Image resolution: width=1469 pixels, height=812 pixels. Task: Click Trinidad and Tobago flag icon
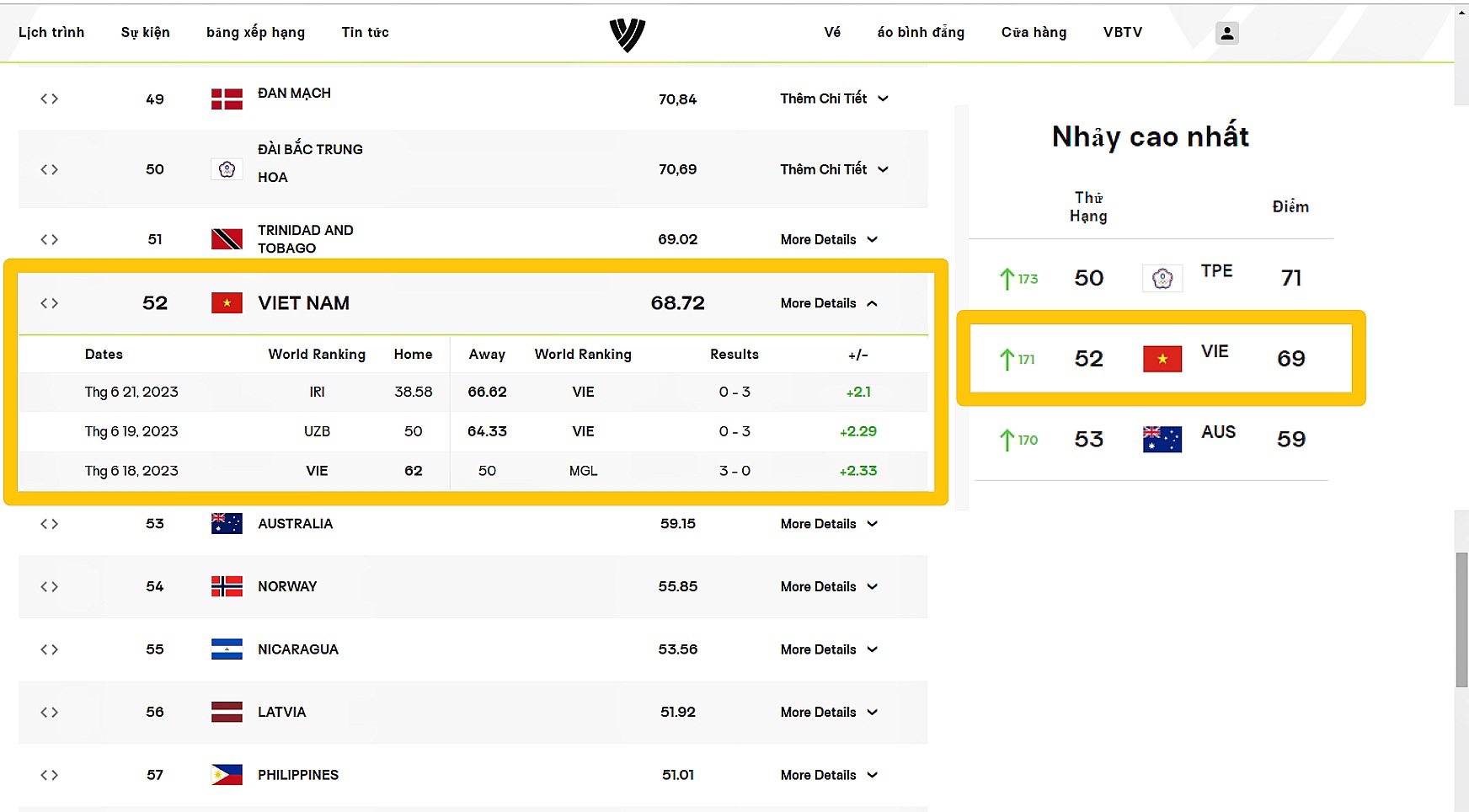(227, 239)
